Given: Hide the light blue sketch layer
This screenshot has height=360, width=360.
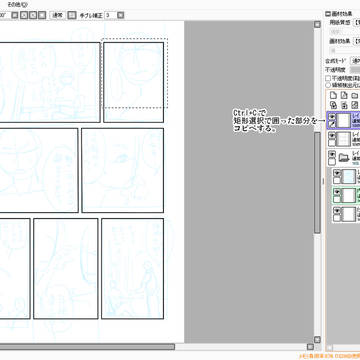Looking at the screenshot, I should pyautogui.click(x=337, y=173).
